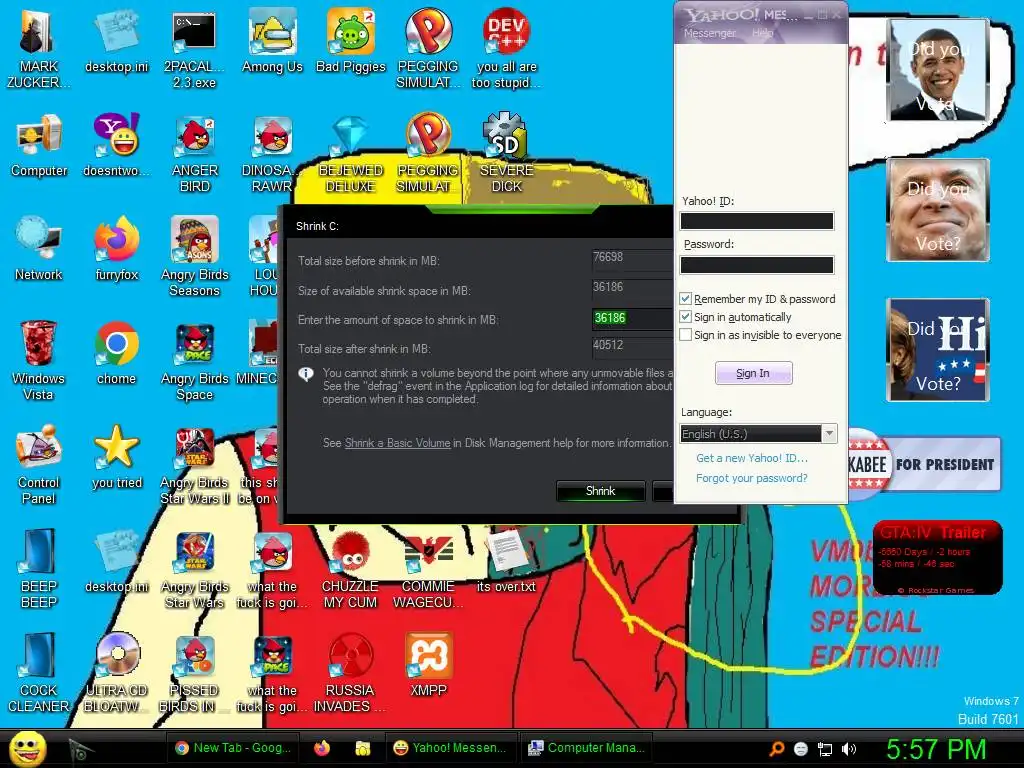Open the chome Chrome desktop icon
The width and height of the screenshot is (1024, 768).
116,353
